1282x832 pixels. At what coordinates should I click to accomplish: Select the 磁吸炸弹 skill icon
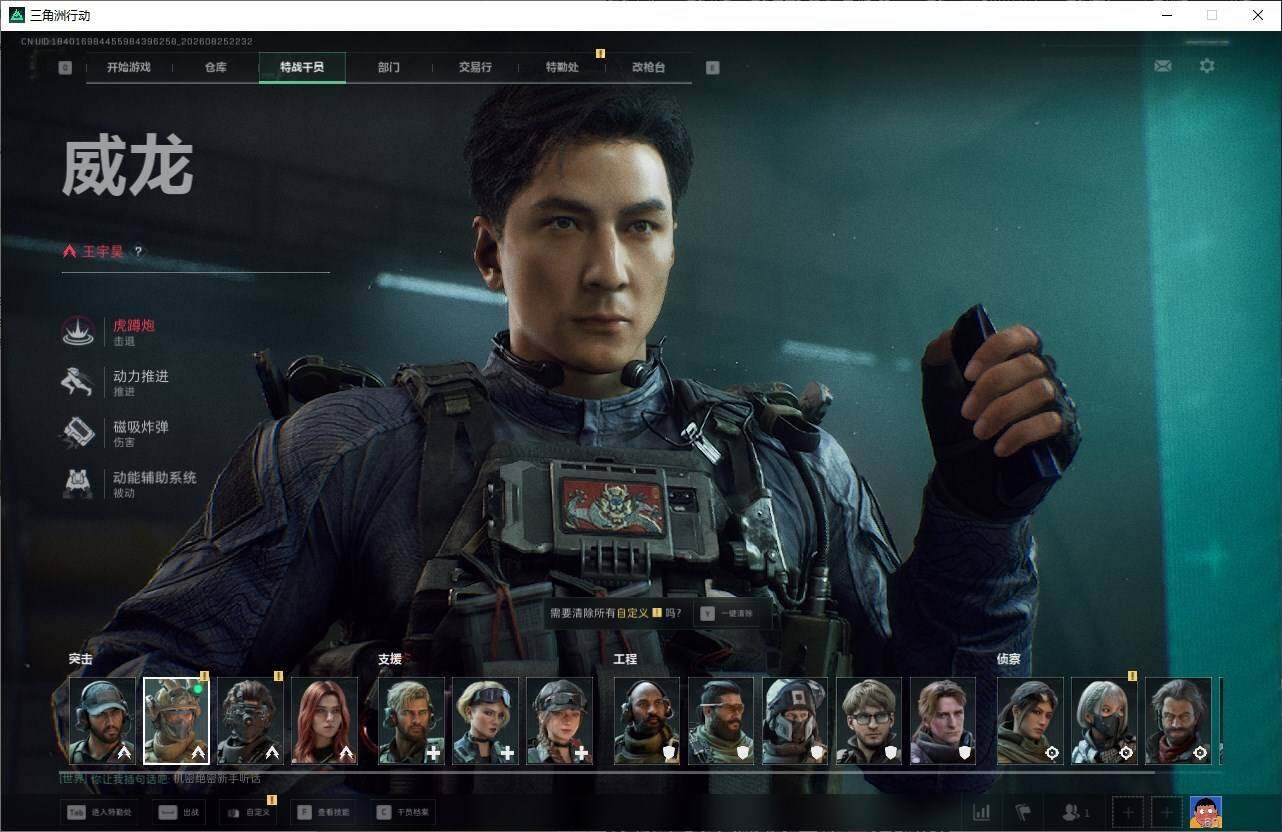point(78,433)
